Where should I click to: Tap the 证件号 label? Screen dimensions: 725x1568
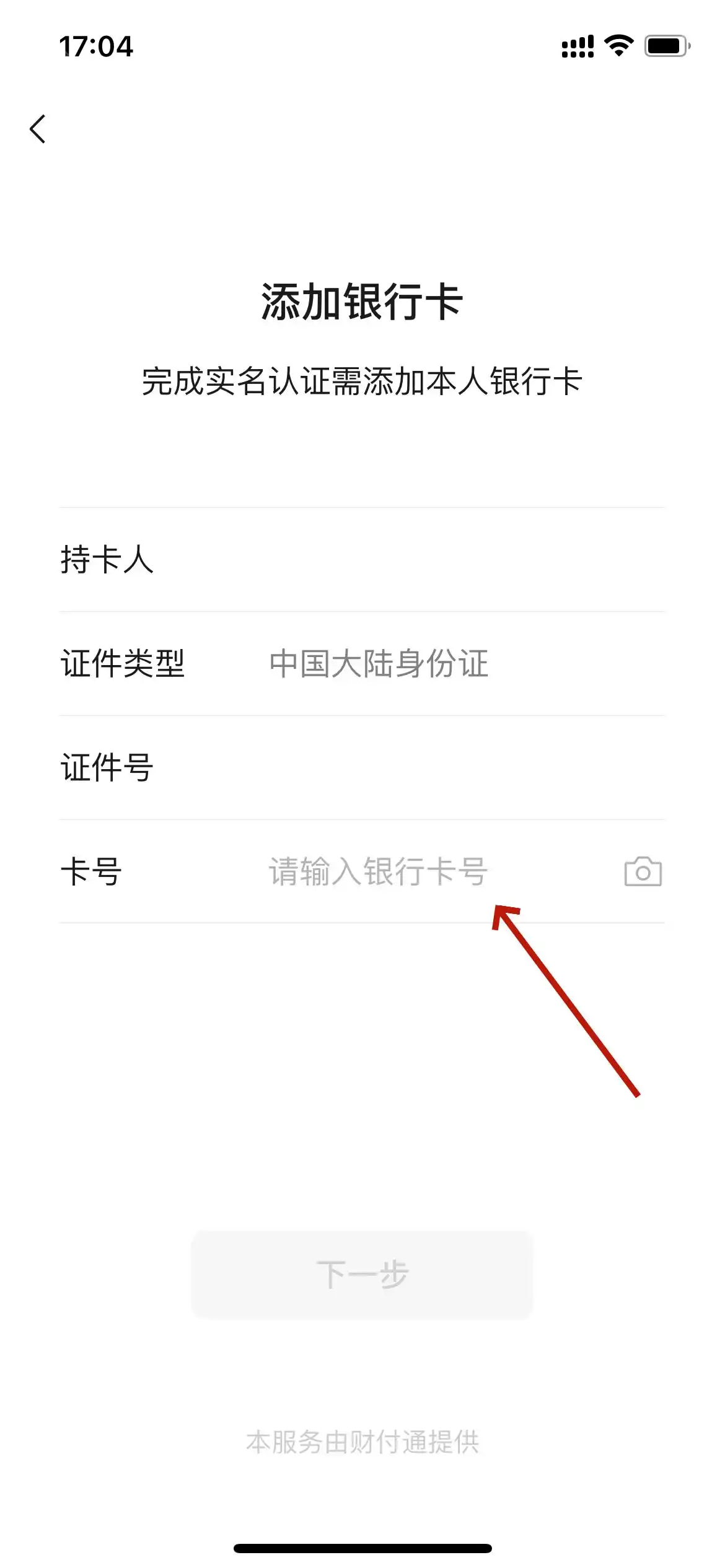pos(107,767)
